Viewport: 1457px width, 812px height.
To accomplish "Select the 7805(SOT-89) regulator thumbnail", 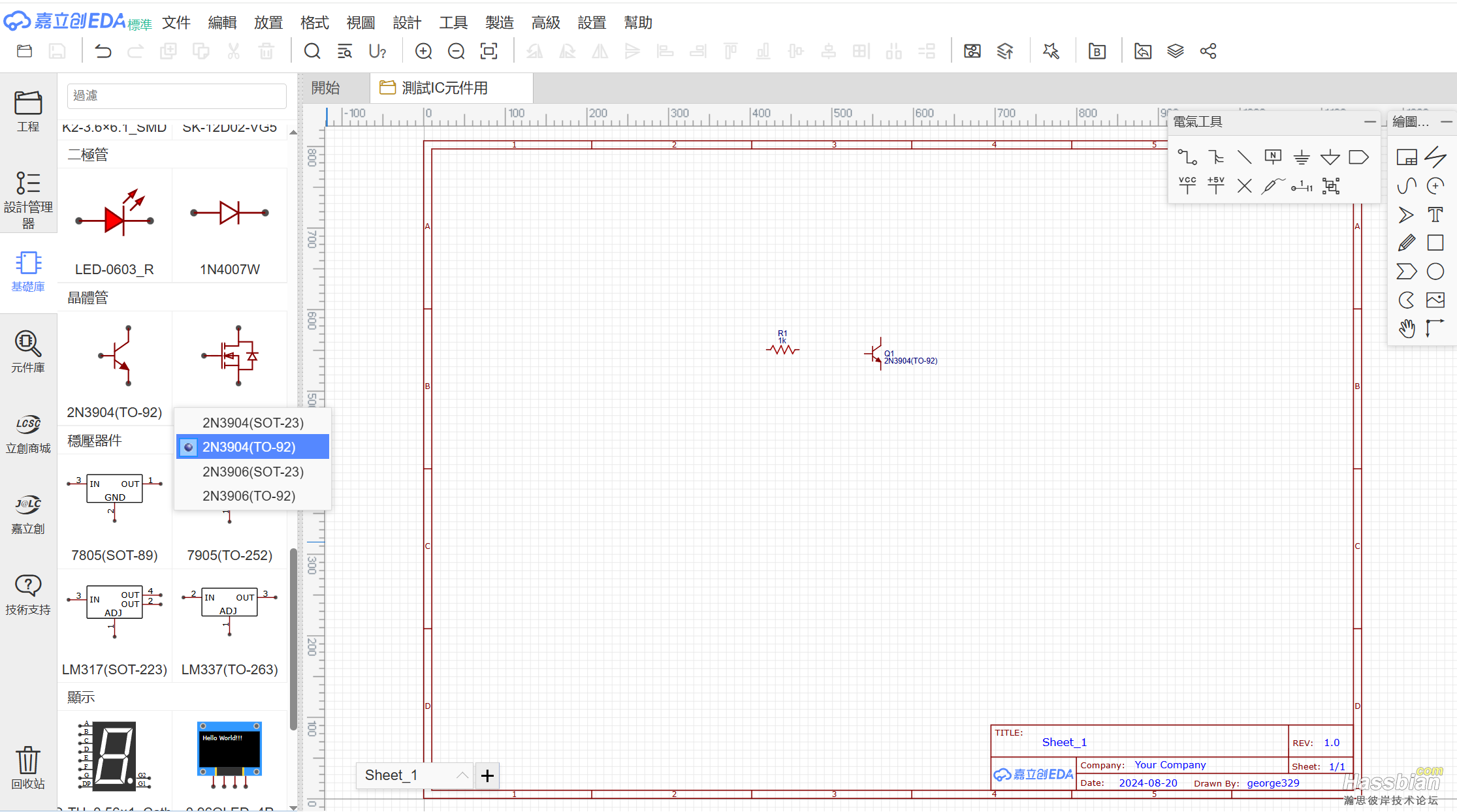I will pos(114,511).
